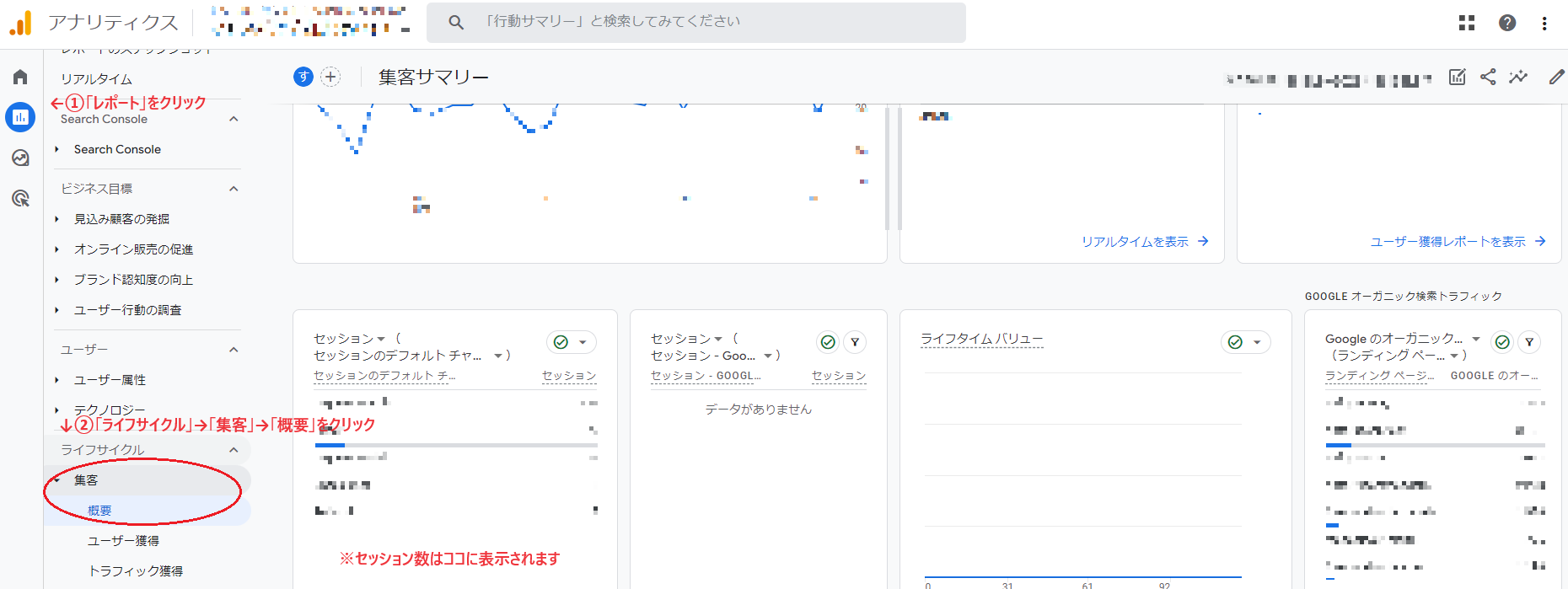This screenshot has height=589, width=1568.
Task: Add a comparison with the plus icon
Action: (x=331, y=77)
